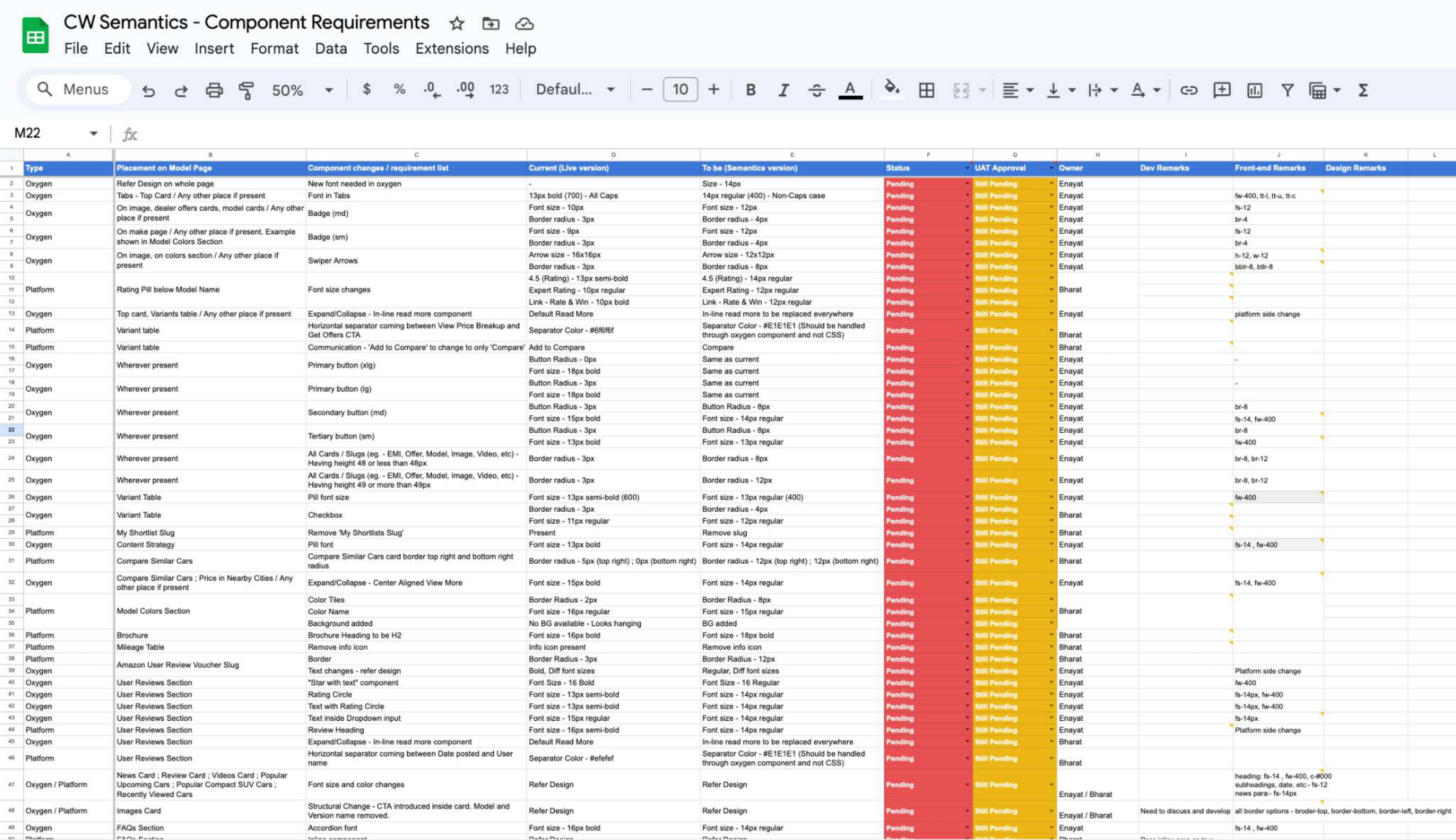The height and width of the screenshot is (840, 1456).
Task: Open the Format menu
Action: point(274,48)
